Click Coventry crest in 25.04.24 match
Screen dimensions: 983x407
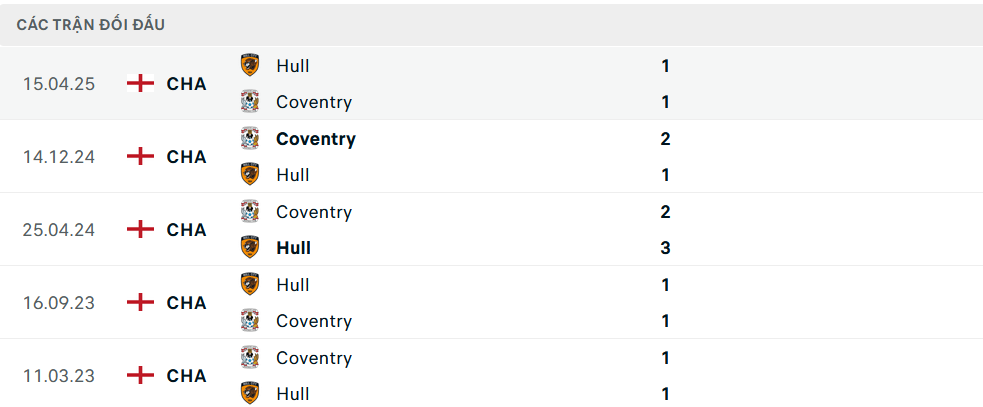(250, 211)
